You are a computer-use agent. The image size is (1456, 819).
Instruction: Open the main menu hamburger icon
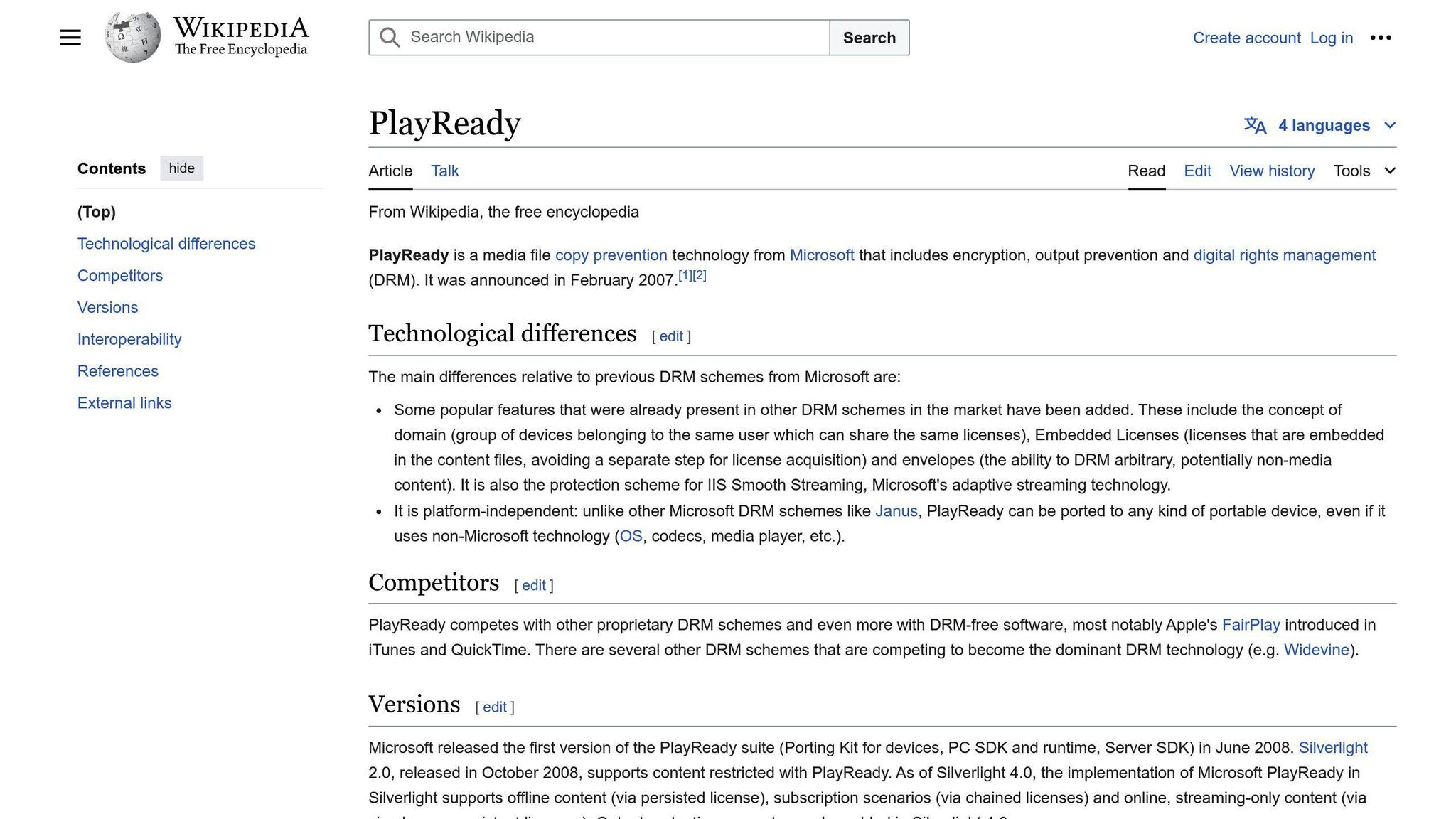click(x=70, y=38)
